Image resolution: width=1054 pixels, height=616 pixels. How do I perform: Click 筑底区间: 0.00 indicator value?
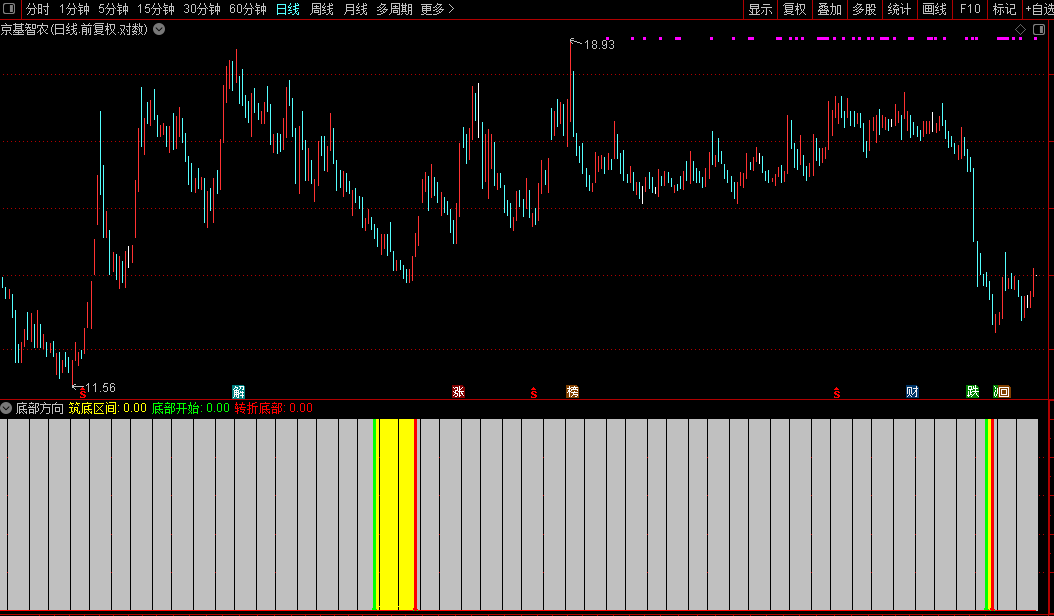(108, 408)
